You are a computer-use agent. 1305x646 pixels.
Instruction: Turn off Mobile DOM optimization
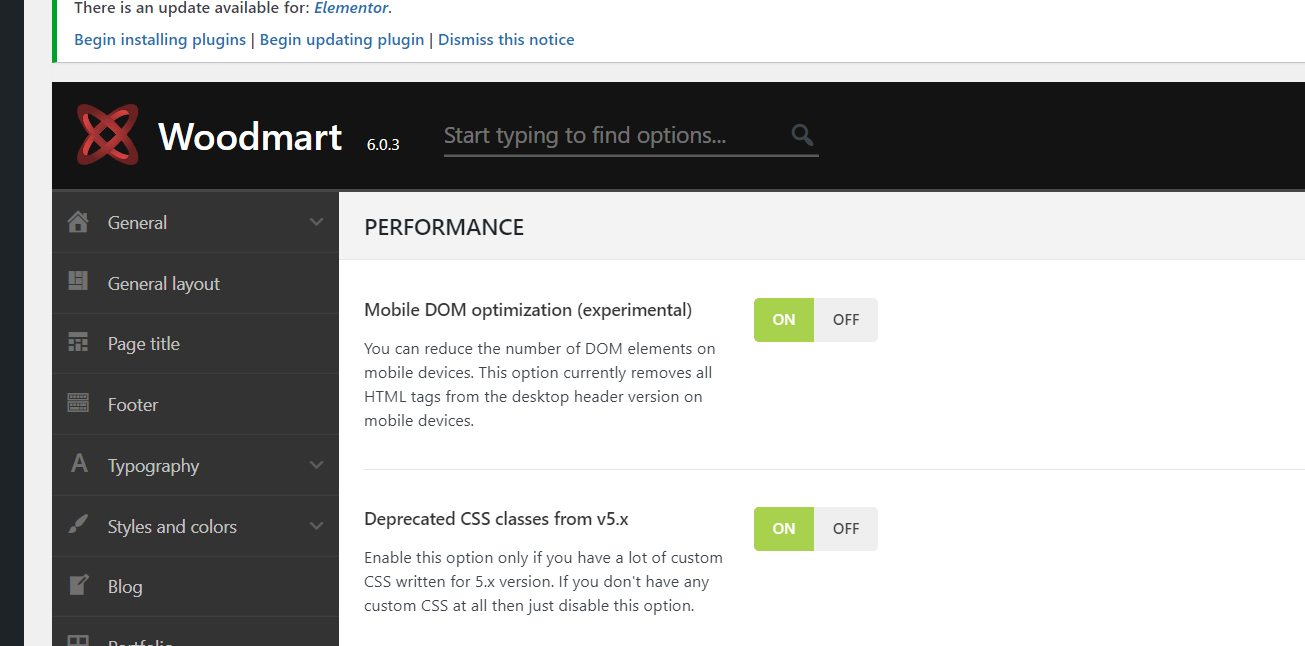pyautogui.click(x=846, y=320)
